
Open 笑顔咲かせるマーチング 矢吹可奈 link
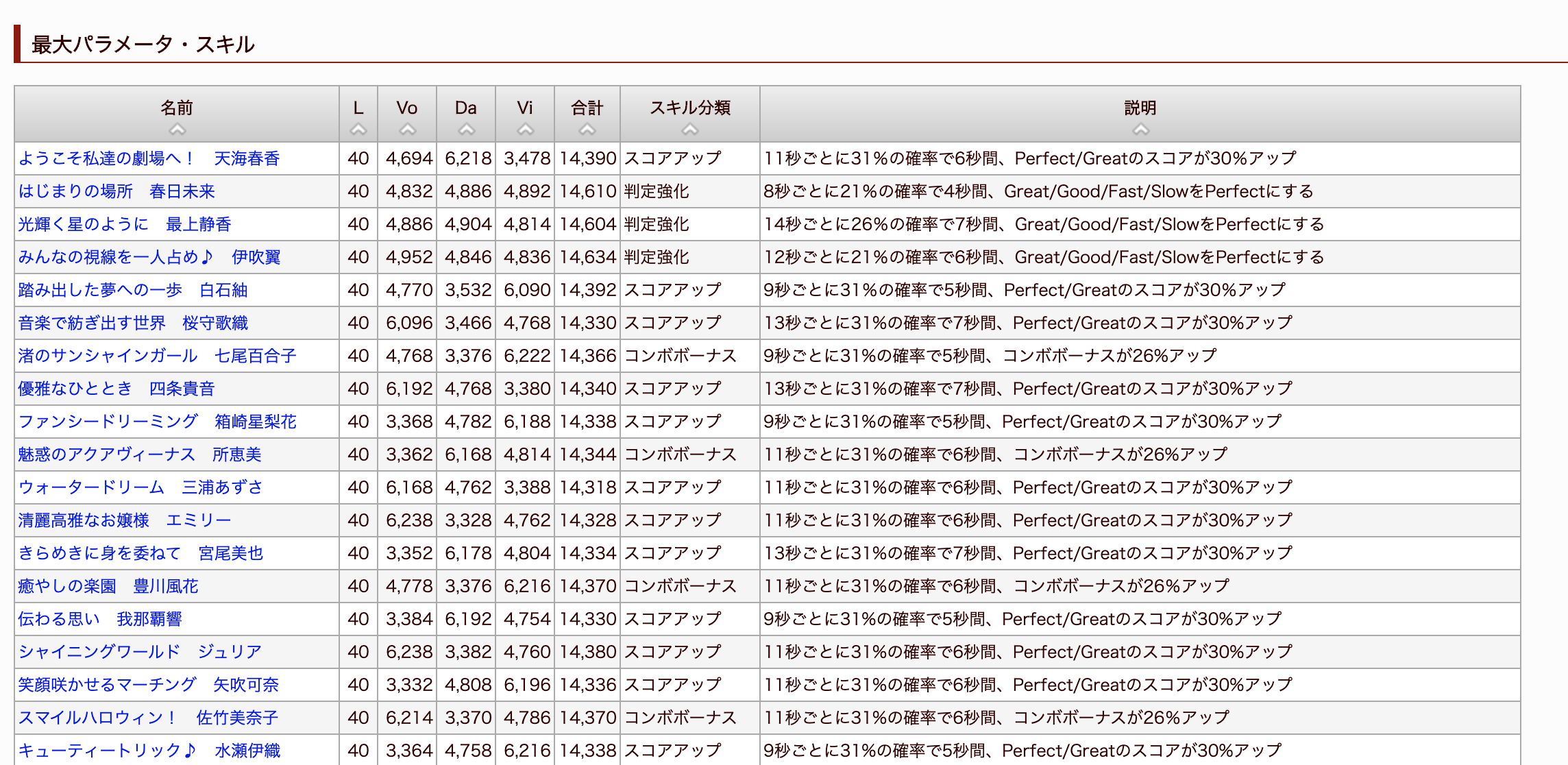coord(149,685)
